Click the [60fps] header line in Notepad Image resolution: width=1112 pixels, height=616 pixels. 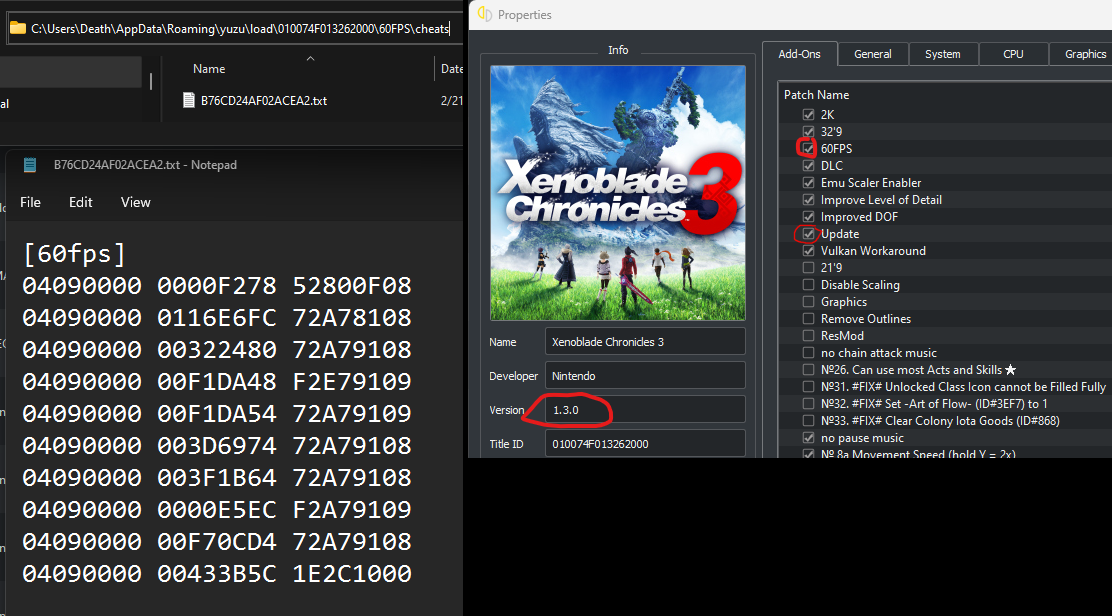(x=74, y=254)
